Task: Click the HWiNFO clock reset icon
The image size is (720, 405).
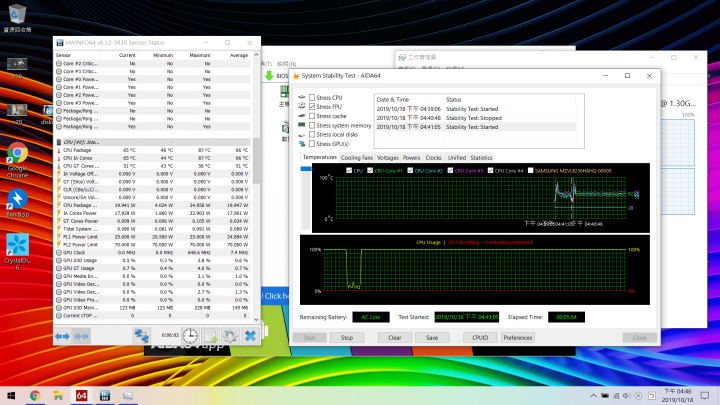Action: tap(190, 336)
